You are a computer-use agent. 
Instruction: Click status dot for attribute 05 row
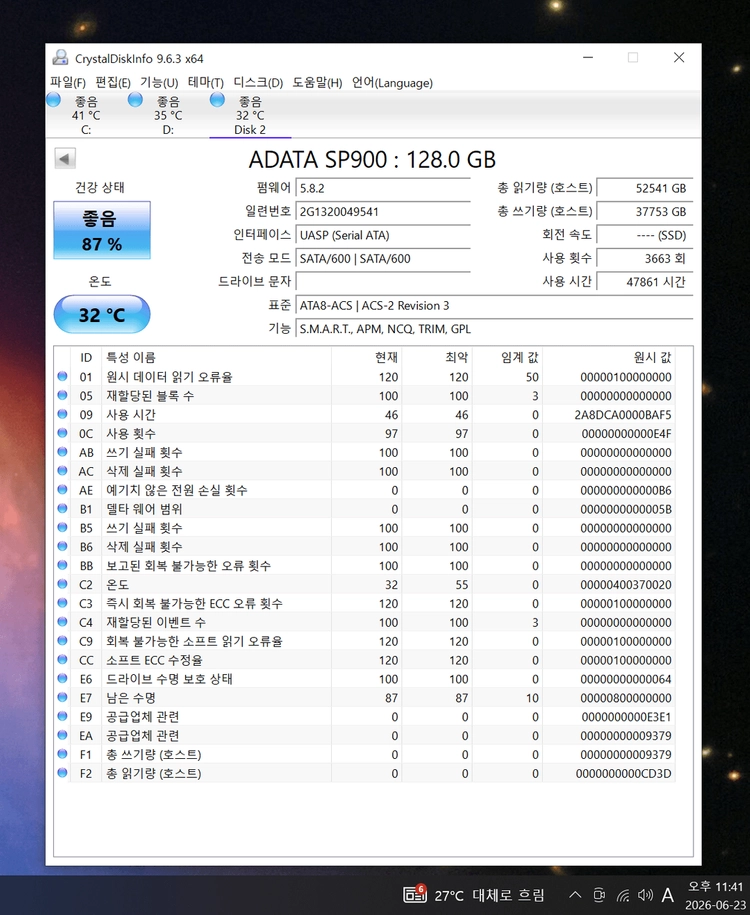pos(62,395)
